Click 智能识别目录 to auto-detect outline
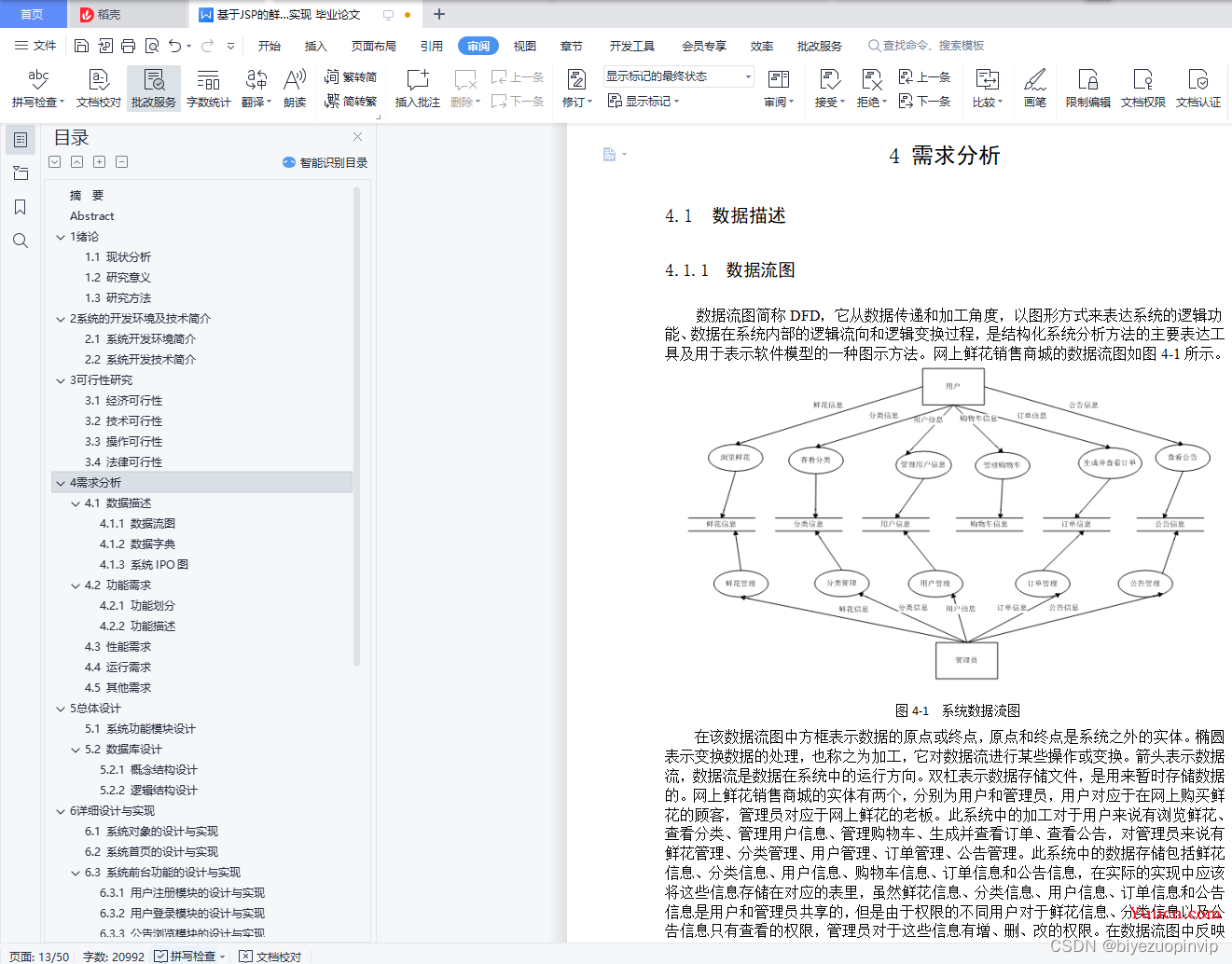 click(x=325, y=162)
